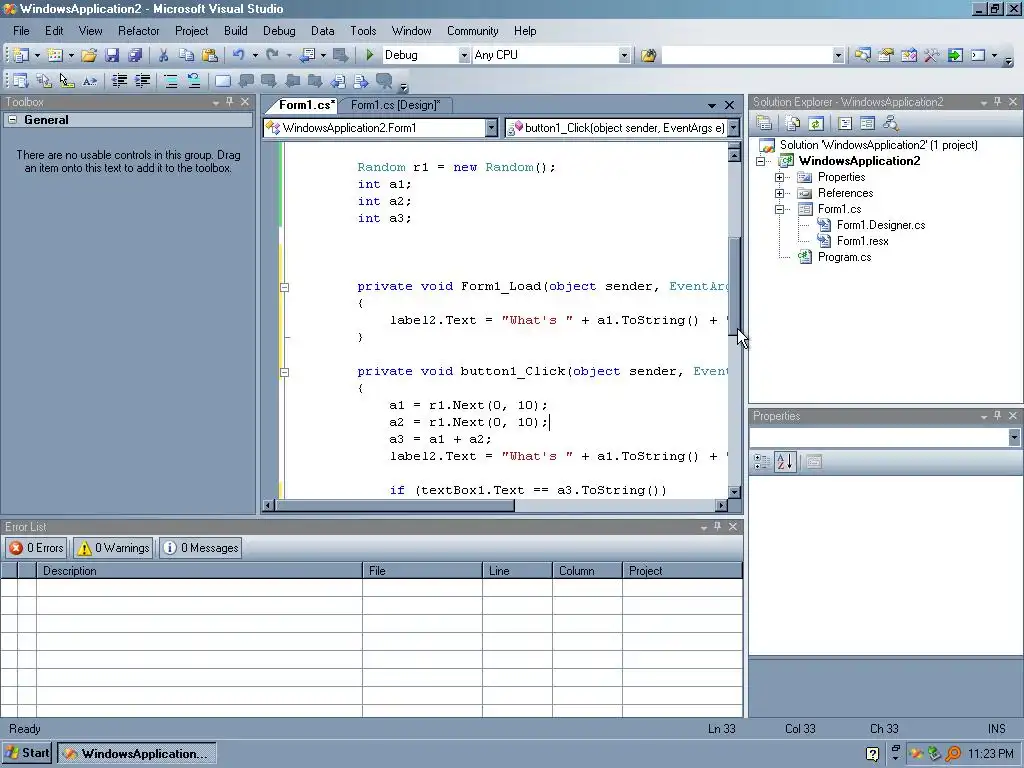Toggle auto-hide pin on Properties panel

(997, 416)
